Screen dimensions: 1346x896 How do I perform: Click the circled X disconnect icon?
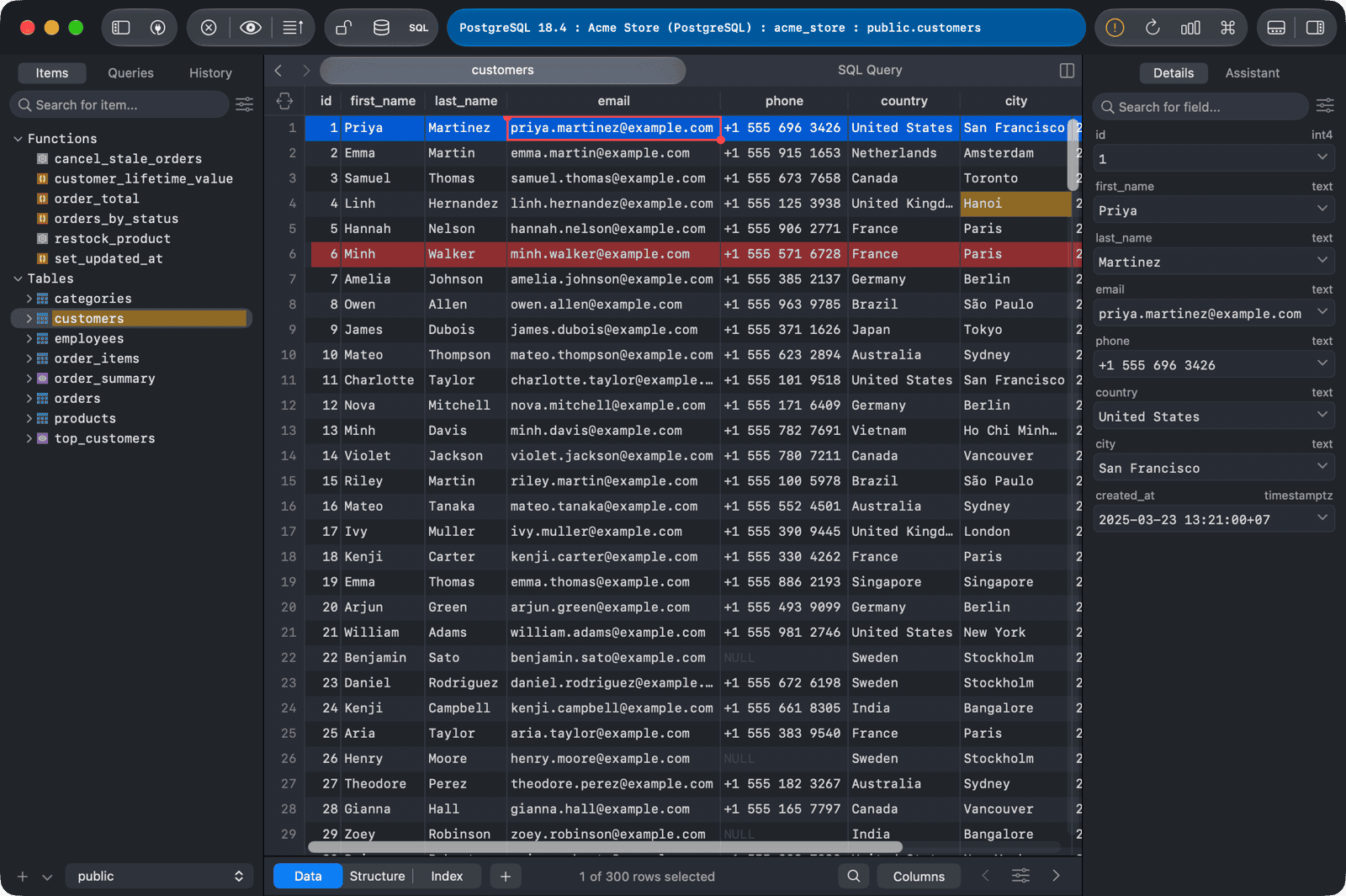coord(209,28)
